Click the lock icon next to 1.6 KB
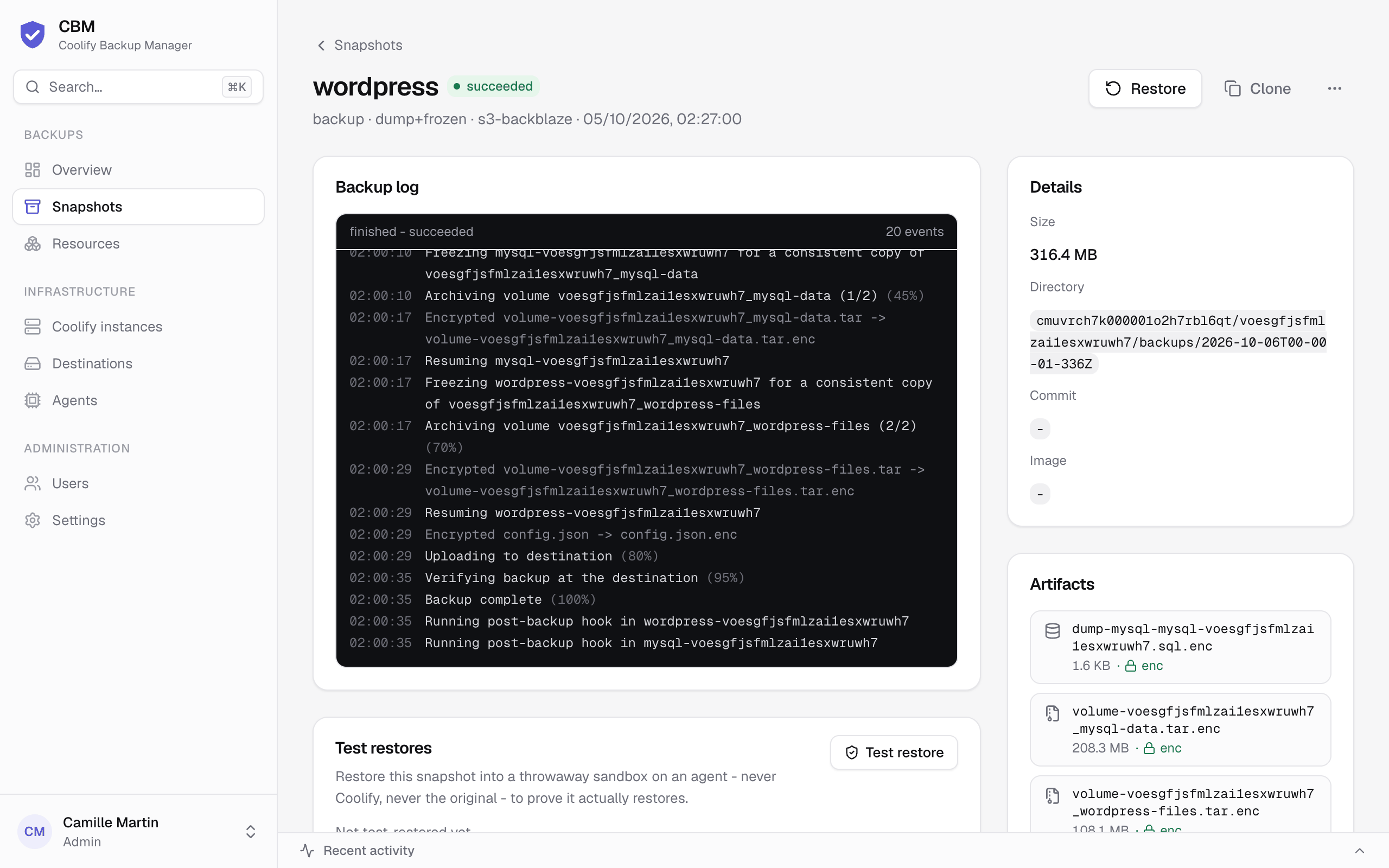 click(x=1130, y=666)
